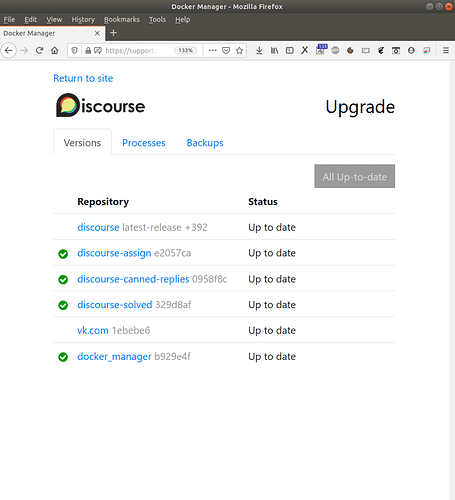455x500 pixels.
Task: Open the Firefox hamburger menu
Action: [x=446, y=51]
